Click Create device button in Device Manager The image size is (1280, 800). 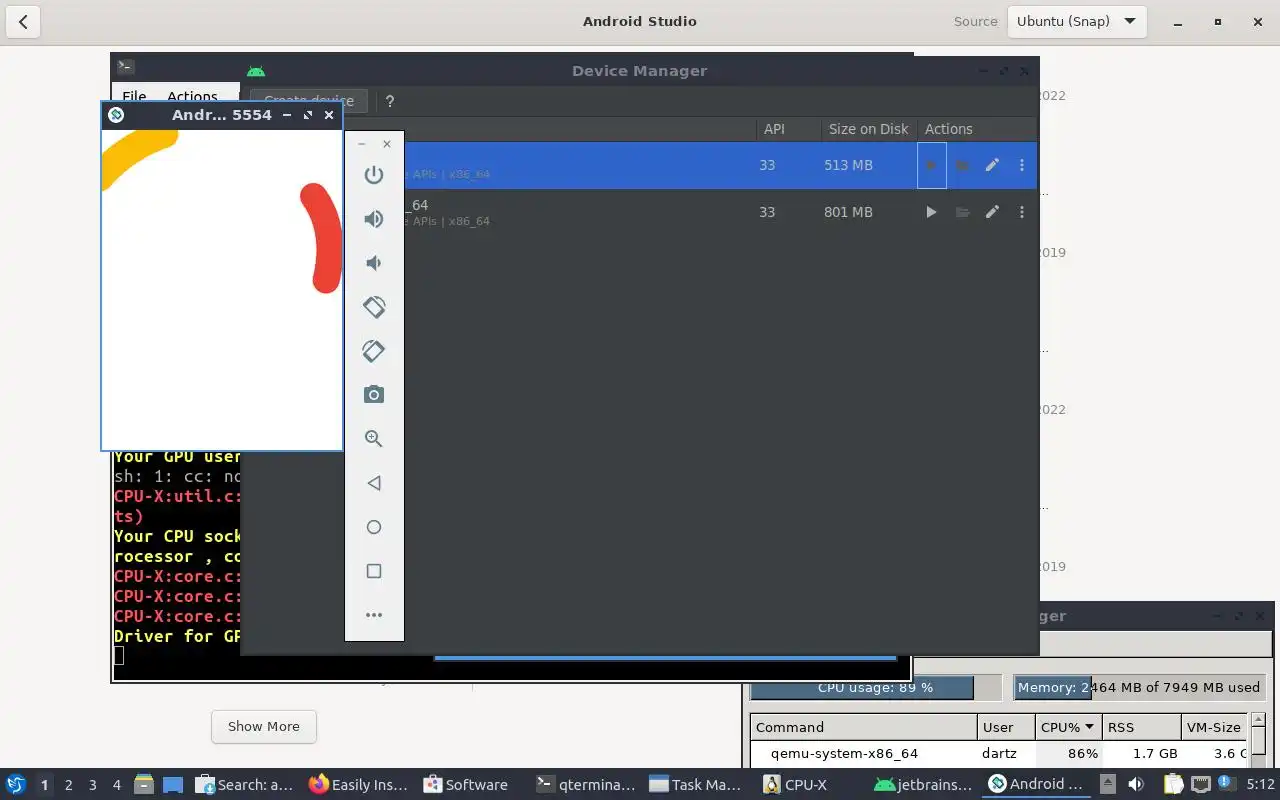click(309, 101)
